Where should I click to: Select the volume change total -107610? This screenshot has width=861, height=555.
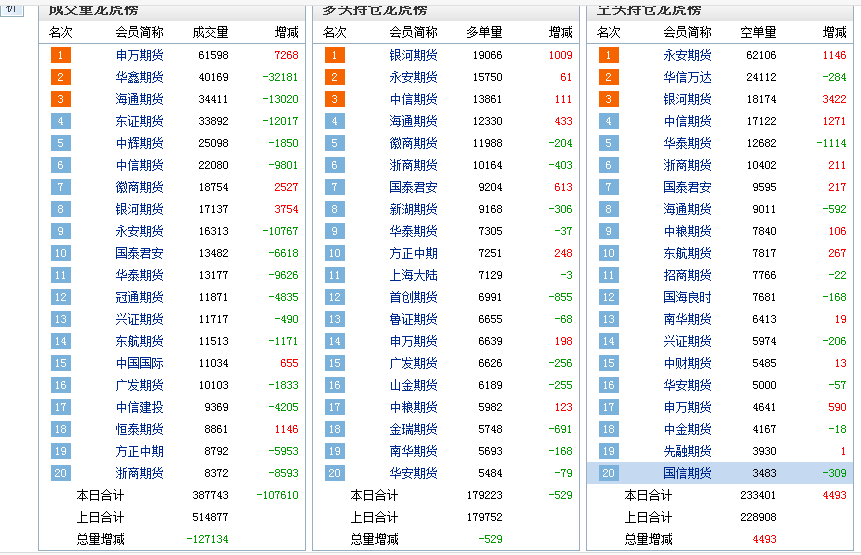pos(278,495)
